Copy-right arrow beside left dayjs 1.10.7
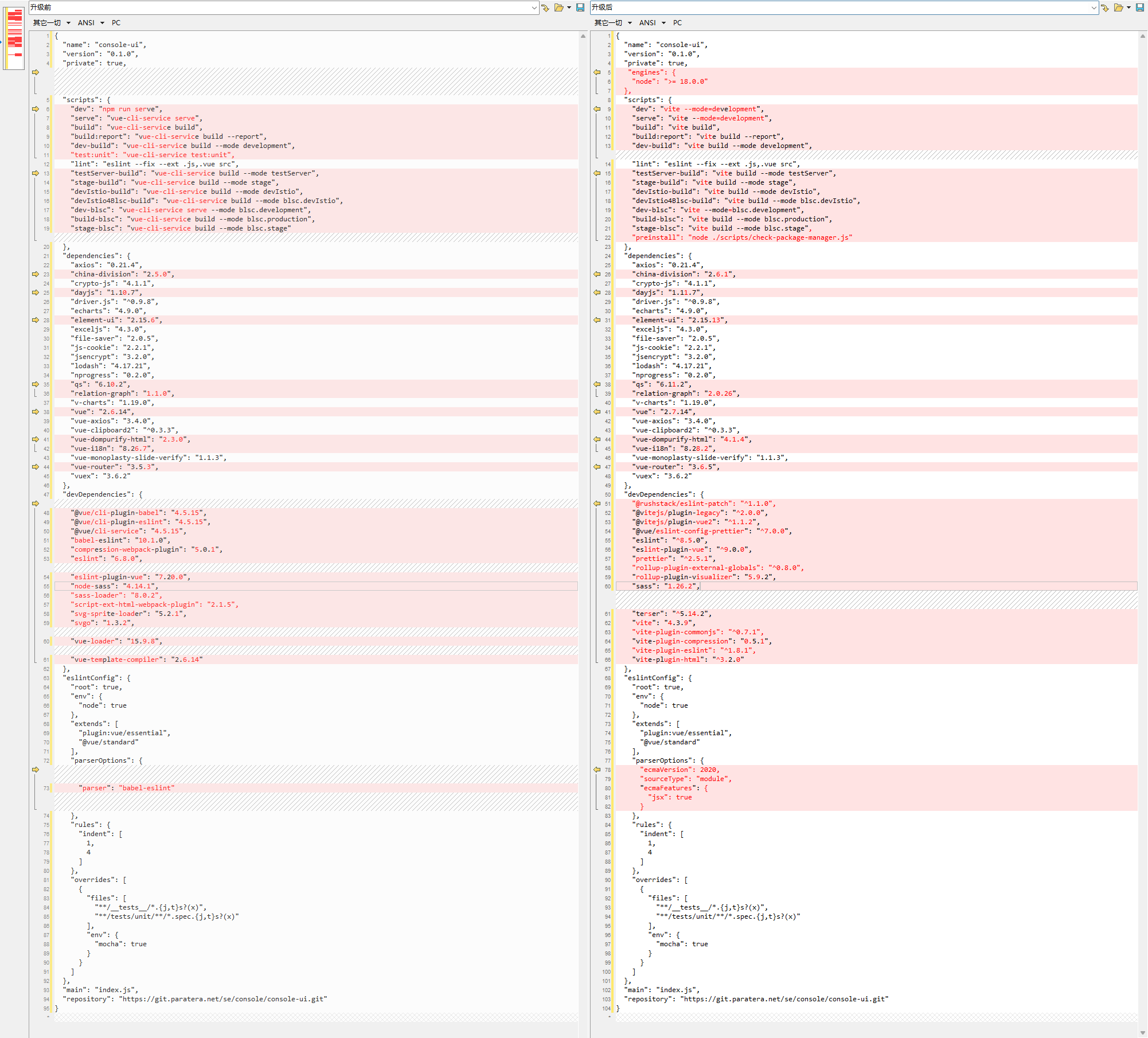The image size is (1148, 1038). click(x=36, y=292)
